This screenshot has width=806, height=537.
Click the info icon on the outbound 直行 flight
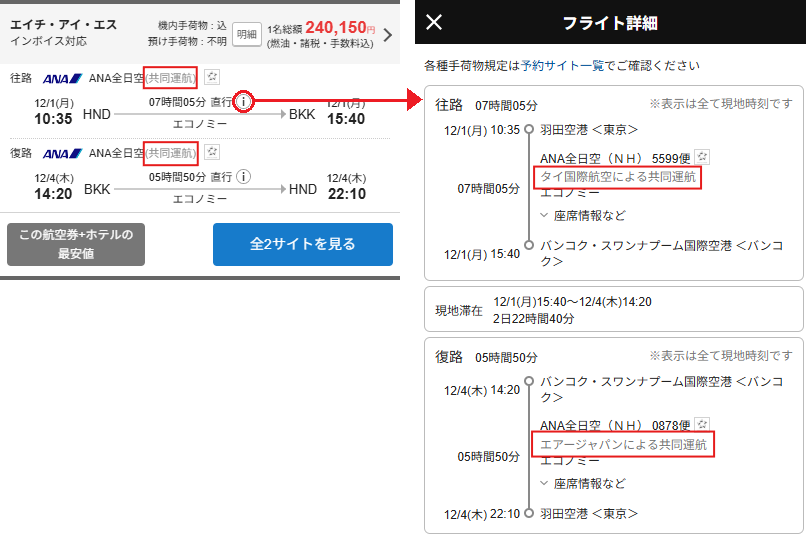coord(245,102)
